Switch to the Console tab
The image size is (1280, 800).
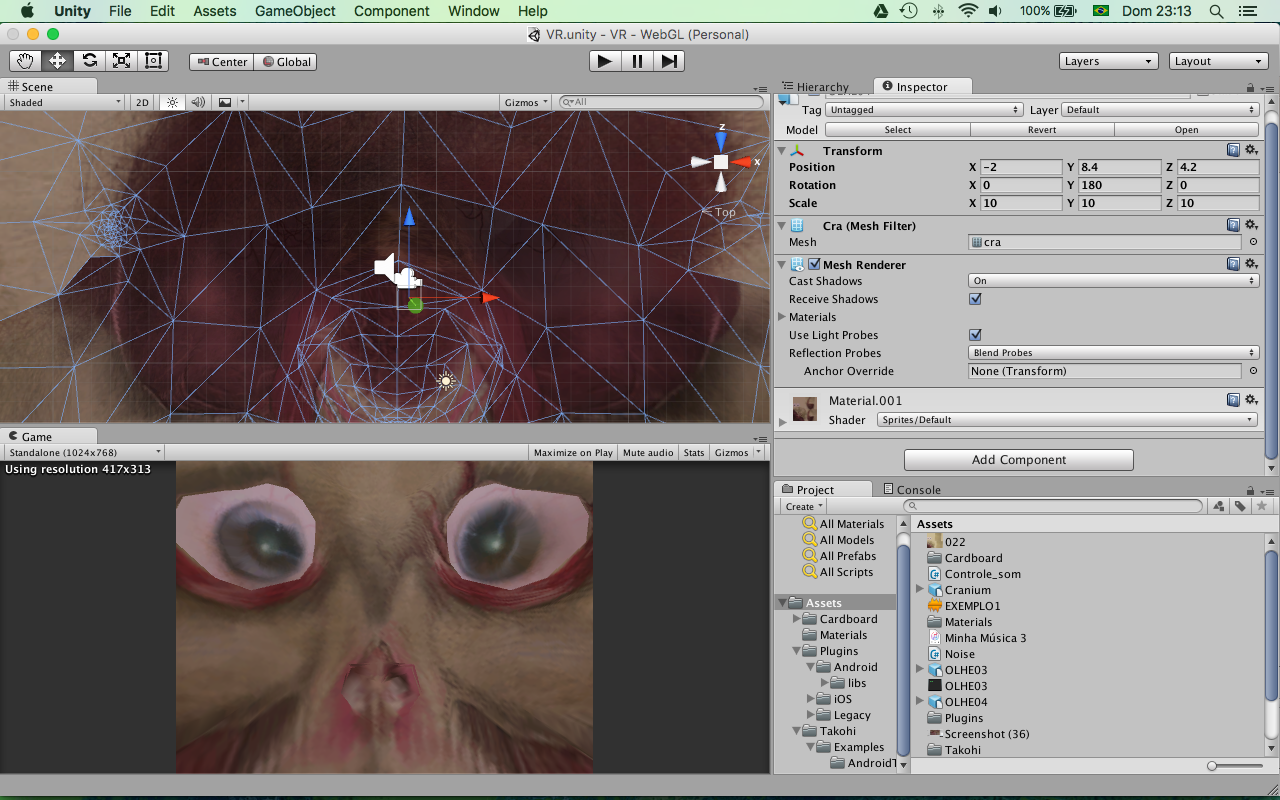click(x=911, y=490)
